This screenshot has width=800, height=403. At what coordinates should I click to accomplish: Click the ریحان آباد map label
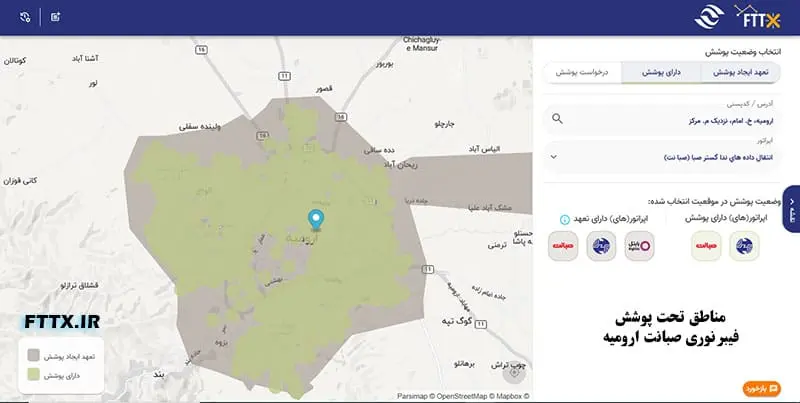(x=401, y=165)
